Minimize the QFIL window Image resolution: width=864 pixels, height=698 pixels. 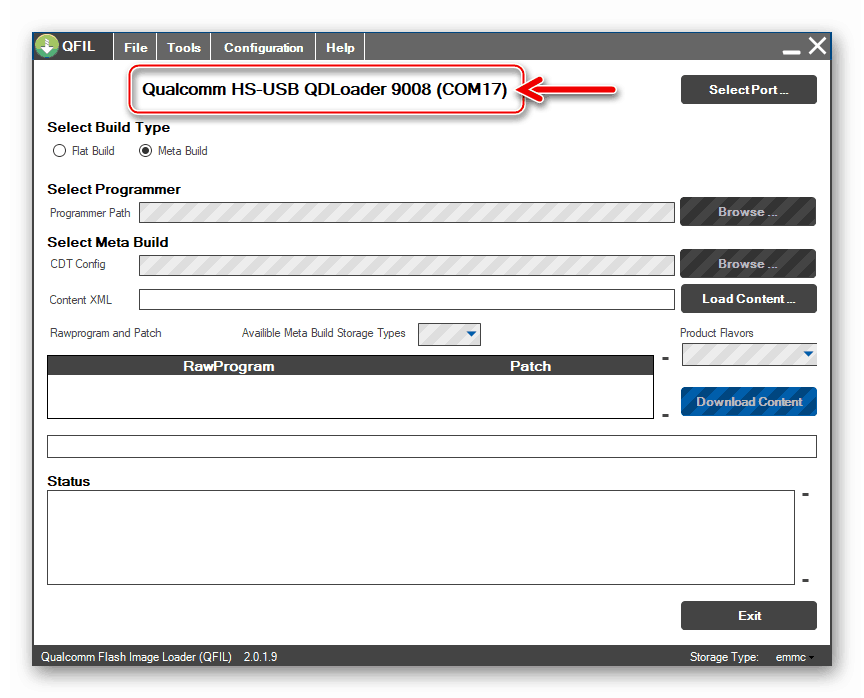(791, 52)
